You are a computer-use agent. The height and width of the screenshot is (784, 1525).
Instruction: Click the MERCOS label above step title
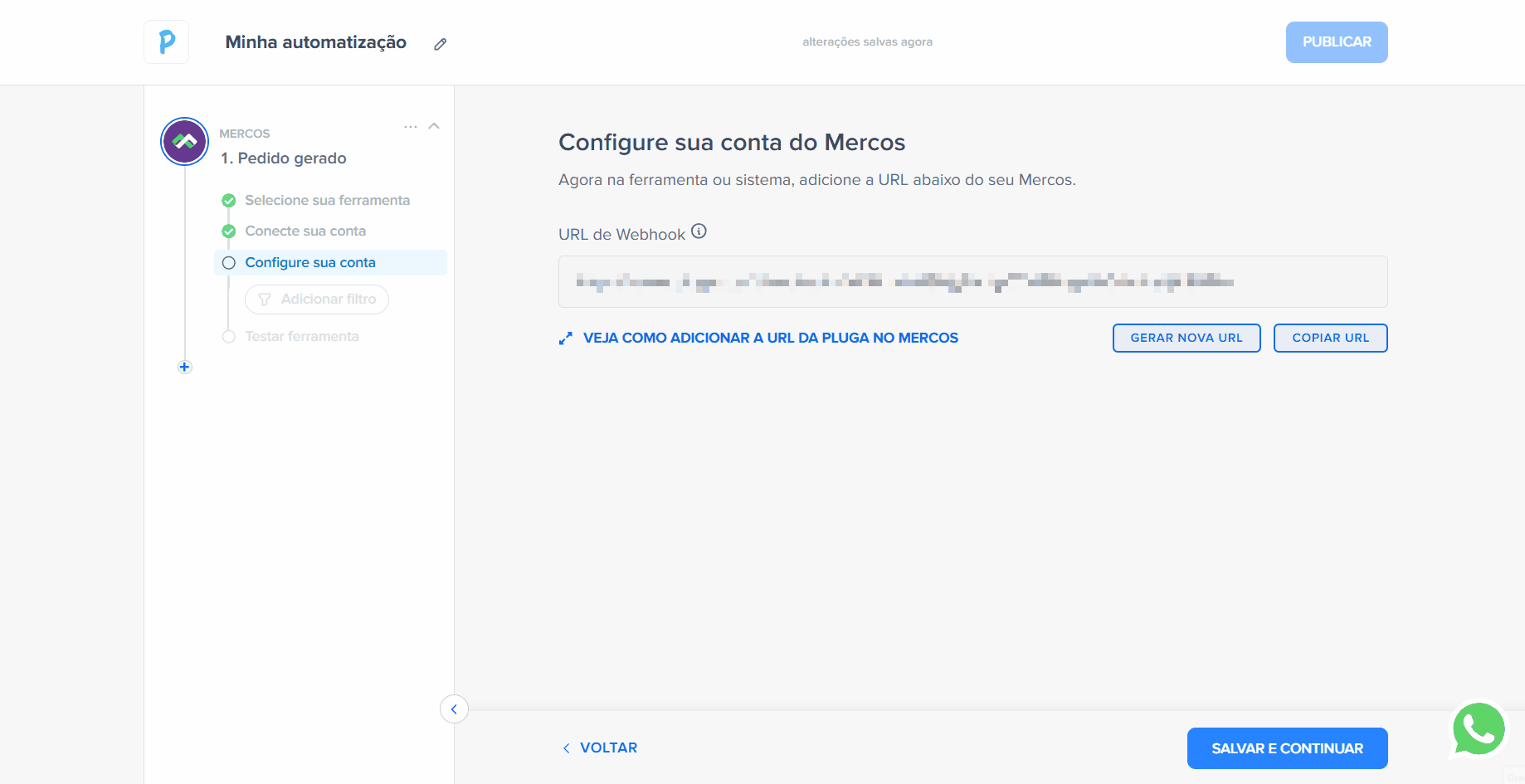pos(245,134)
